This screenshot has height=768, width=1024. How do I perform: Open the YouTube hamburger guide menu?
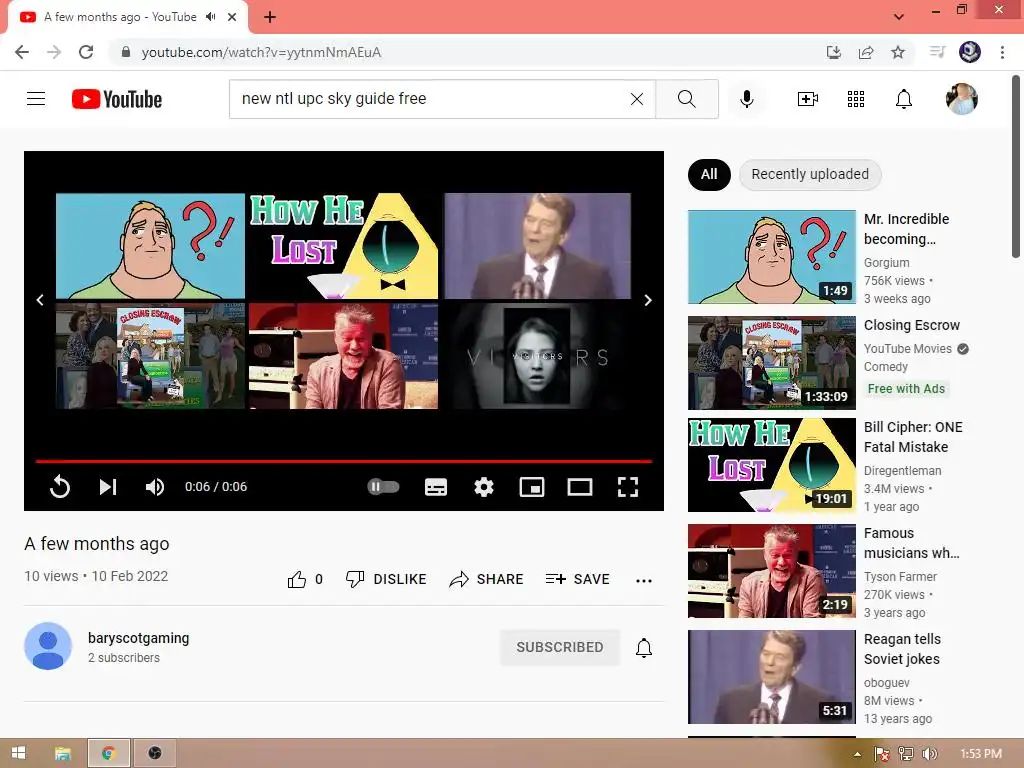click(36, 99)
